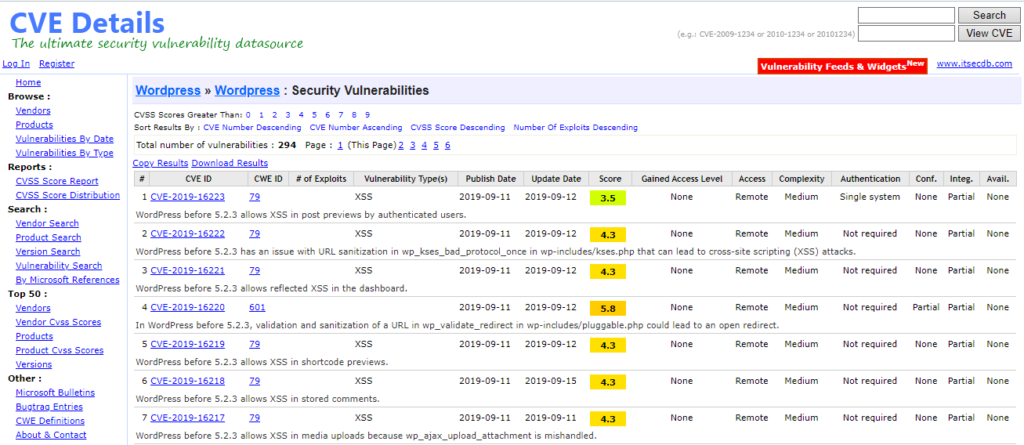
Task: Open CVE-2019-16222 details
Action: click(x=187, y=233)
